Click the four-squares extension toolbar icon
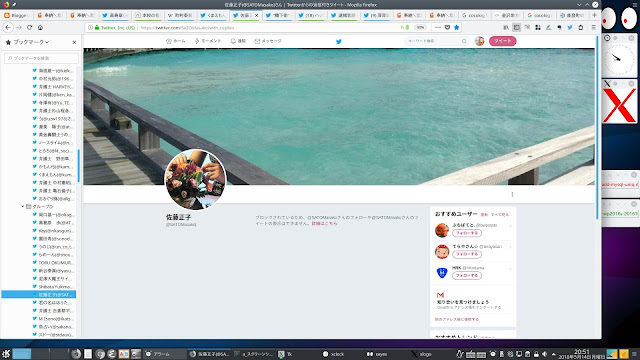 coord(538,27)
